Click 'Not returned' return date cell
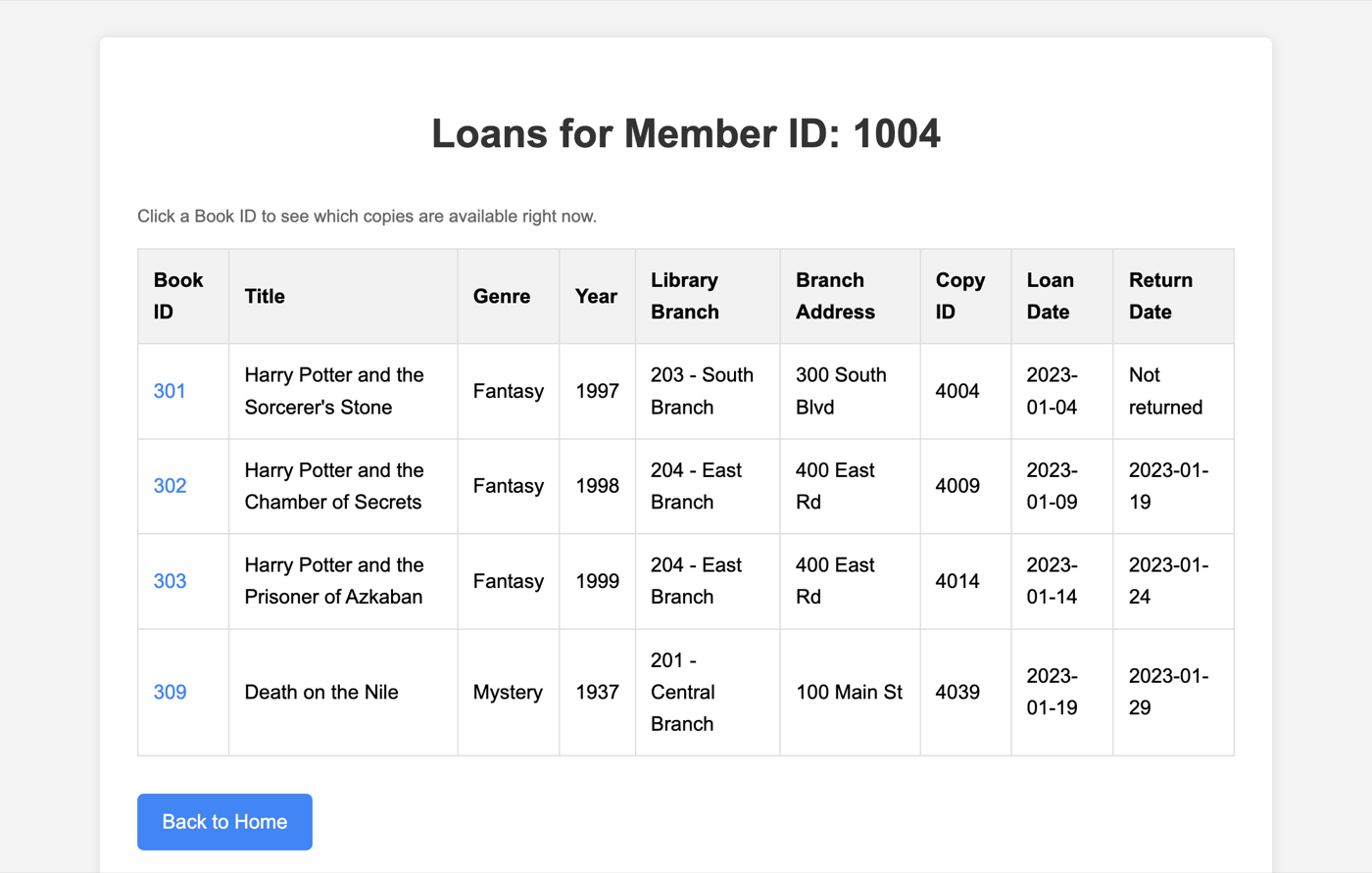 click(x=1173, y=391)
